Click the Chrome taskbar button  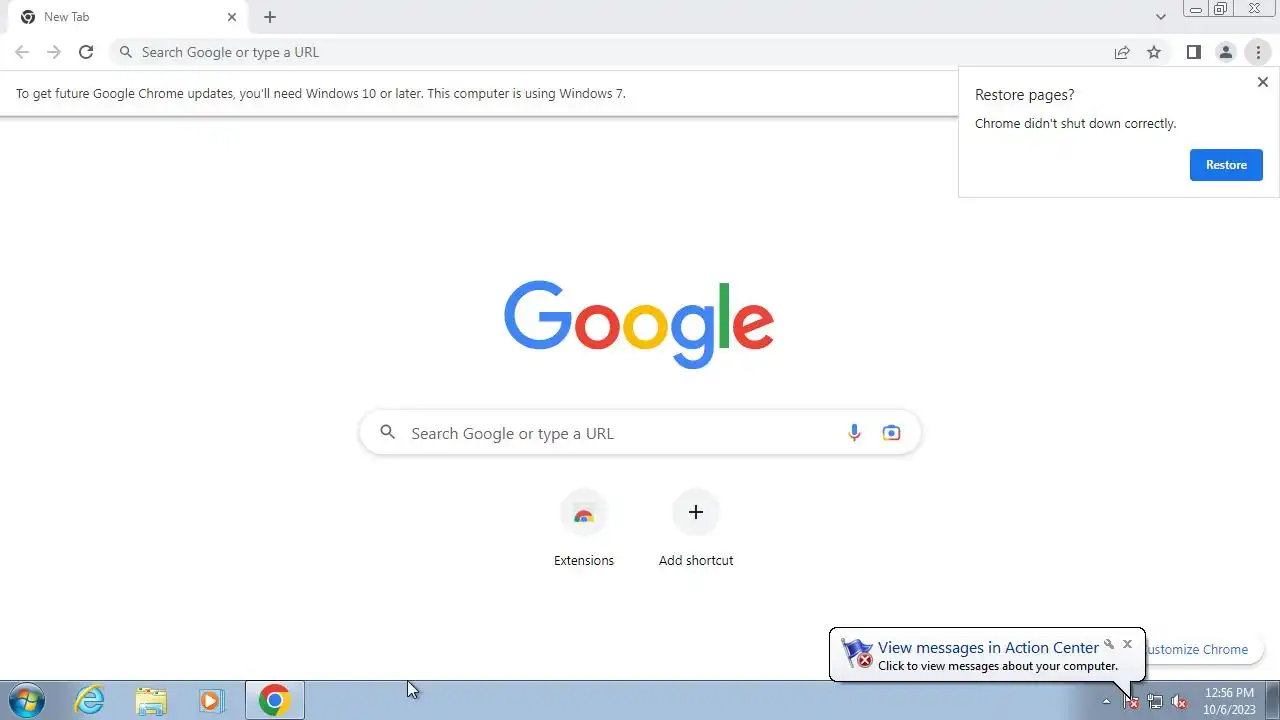tap(275, 701)
